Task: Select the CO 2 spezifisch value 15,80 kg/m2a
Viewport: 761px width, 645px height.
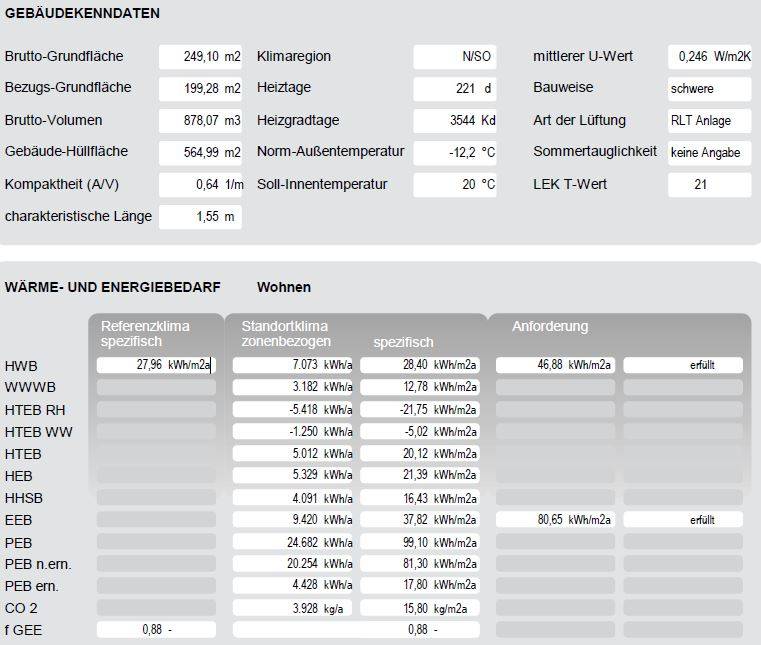Action: pyautogui.click(x=420, y=608)
